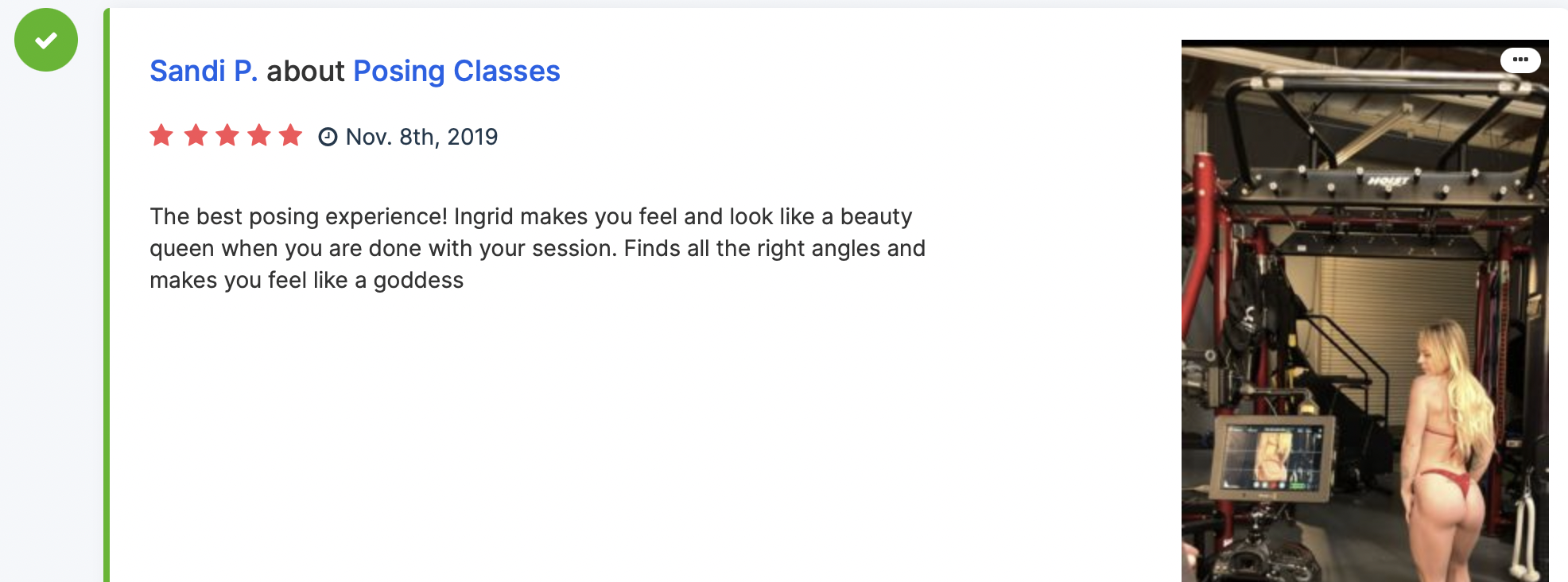This screenshot has height=582, width=1568.
Task: Open the Posing Classes link
Action: [x=456, y=72]
